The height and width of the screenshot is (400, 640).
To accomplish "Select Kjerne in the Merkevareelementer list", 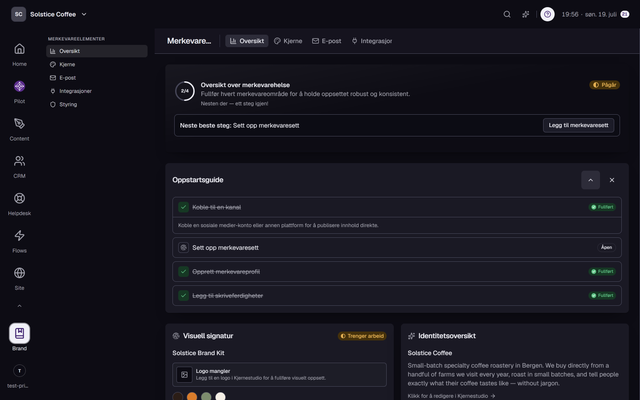I will tap(97, 64).
